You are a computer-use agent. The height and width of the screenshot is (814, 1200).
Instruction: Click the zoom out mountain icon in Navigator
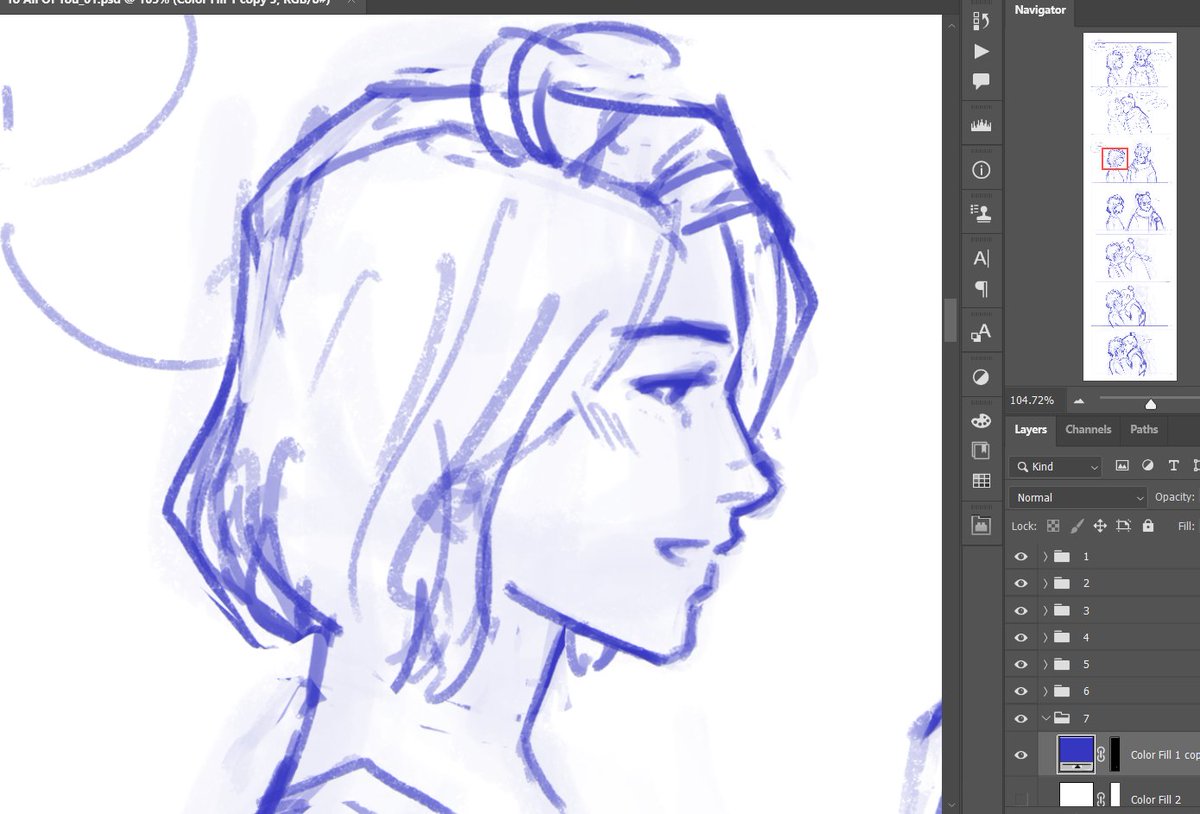(1079, 401)
